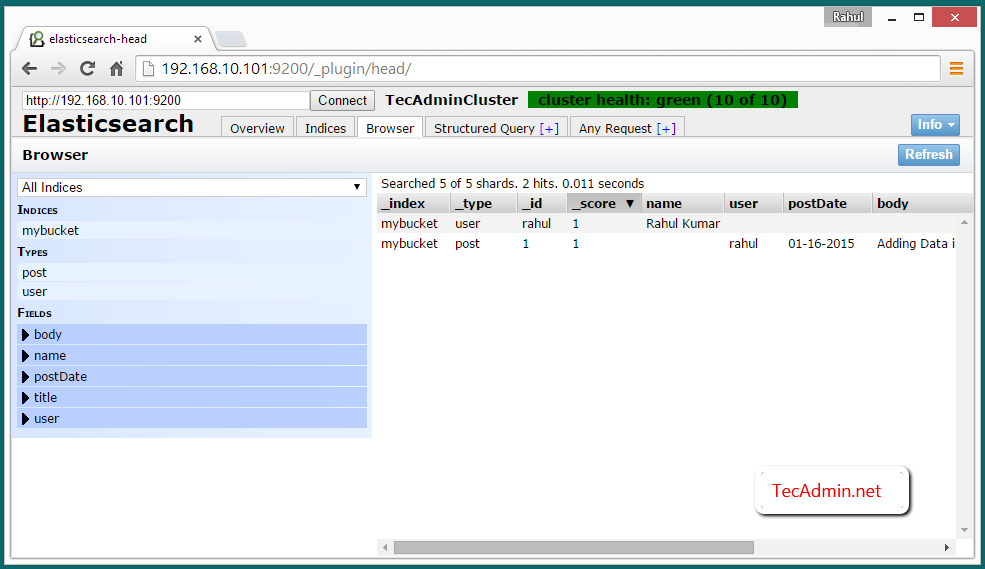Click the blue Refresh button
The height and width of the screenshot is (569, 985).
coord(928,154)
